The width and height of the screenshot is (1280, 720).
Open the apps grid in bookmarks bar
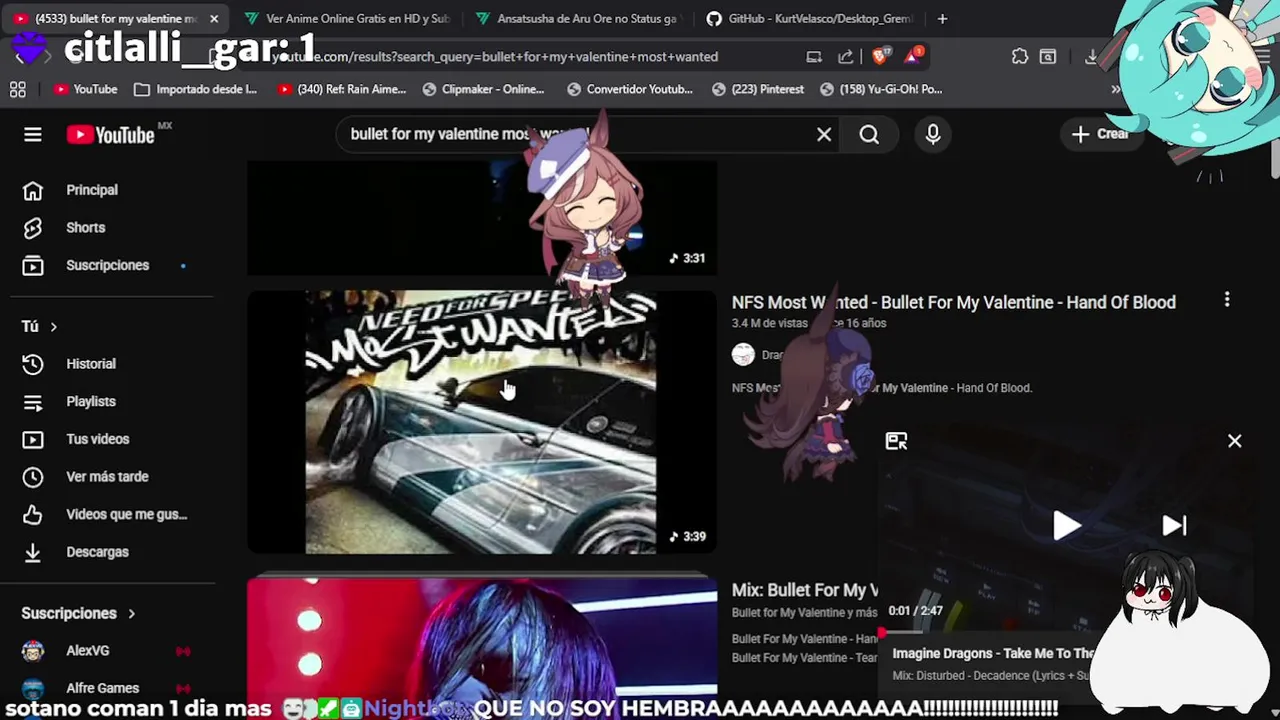pos(18,89)
